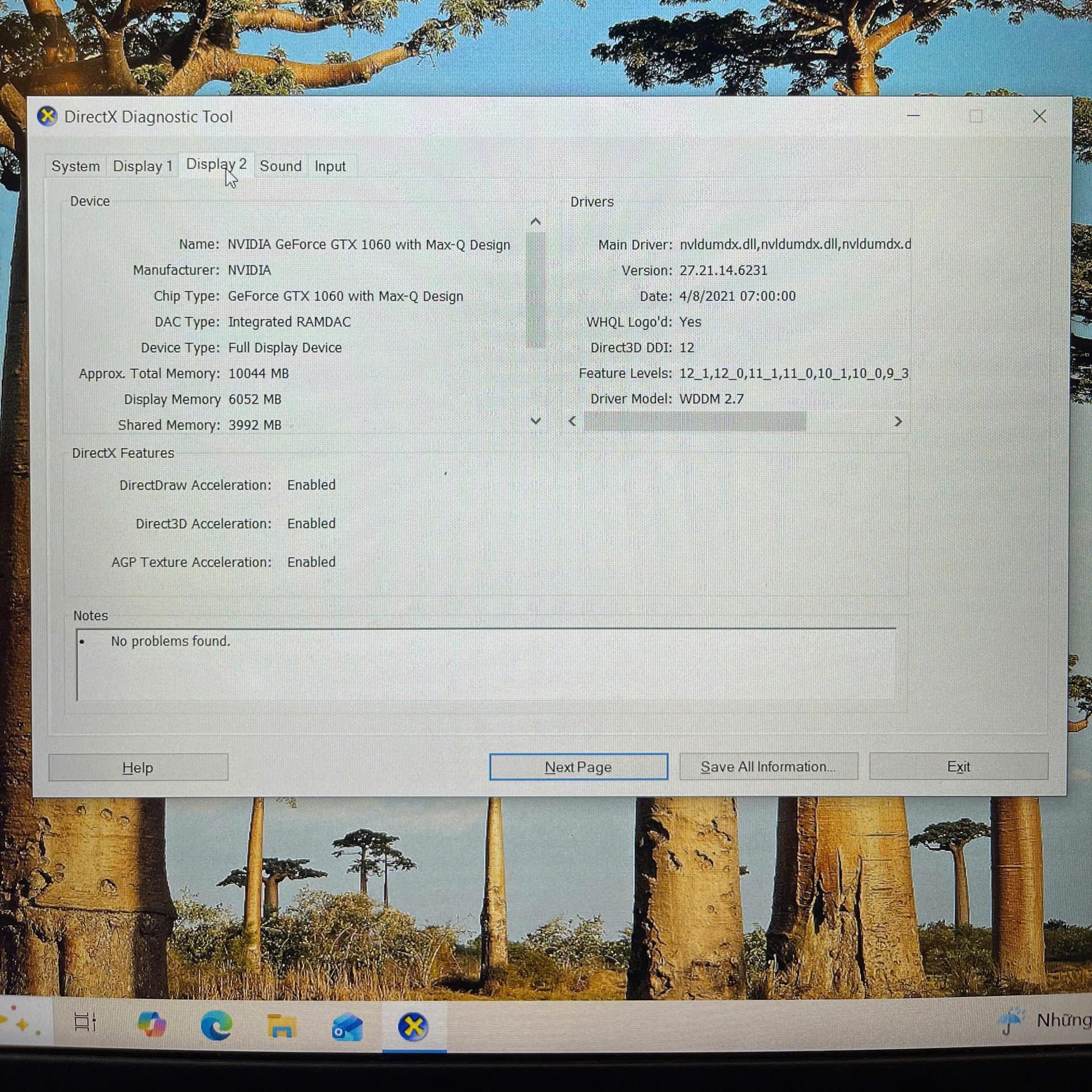Open Outlook from the taskbar
This screenshot has width=1092, height=1092.
pyautogui.click(x=347, y=1026)
